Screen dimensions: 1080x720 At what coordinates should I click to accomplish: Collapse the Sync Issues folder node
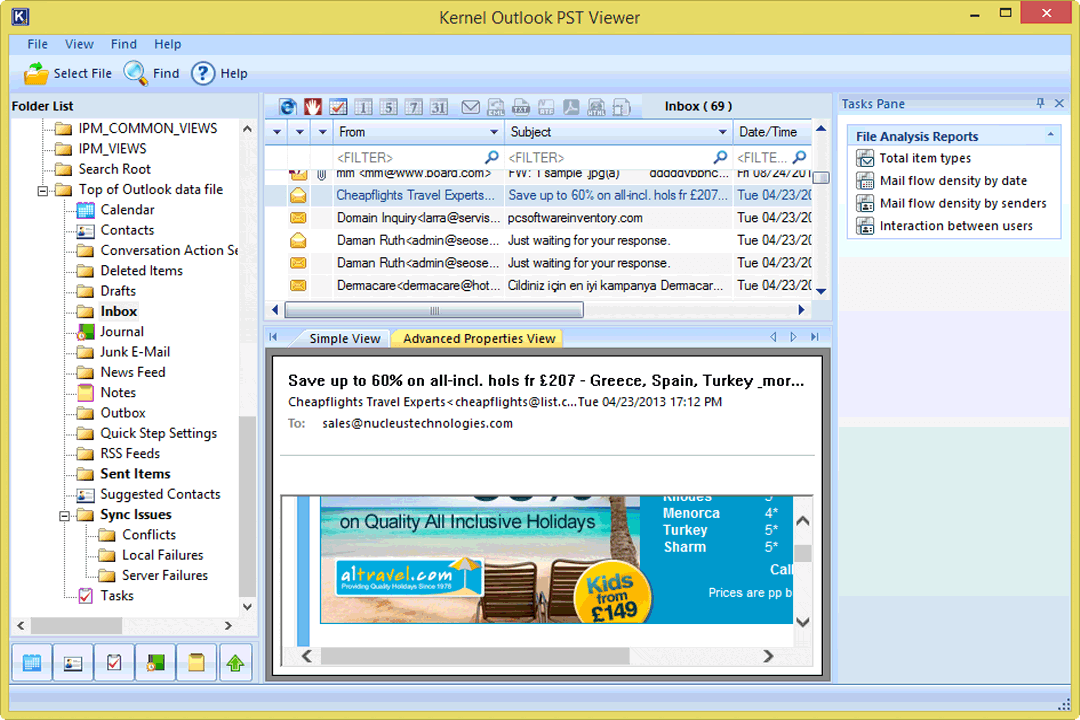pos(65,515)
